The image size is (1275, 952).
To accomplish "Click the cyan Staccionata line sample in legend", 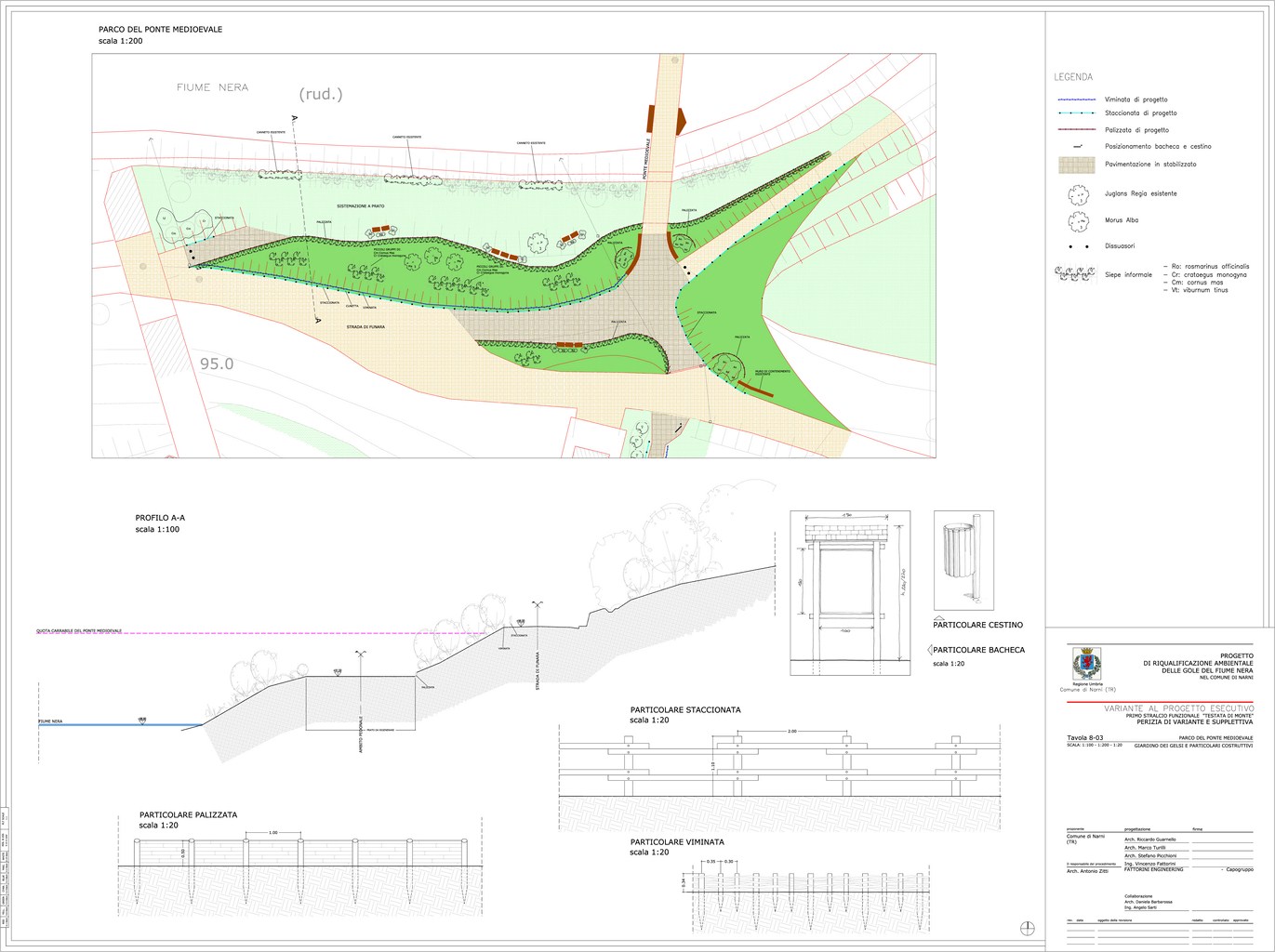I will point(1075,113).
